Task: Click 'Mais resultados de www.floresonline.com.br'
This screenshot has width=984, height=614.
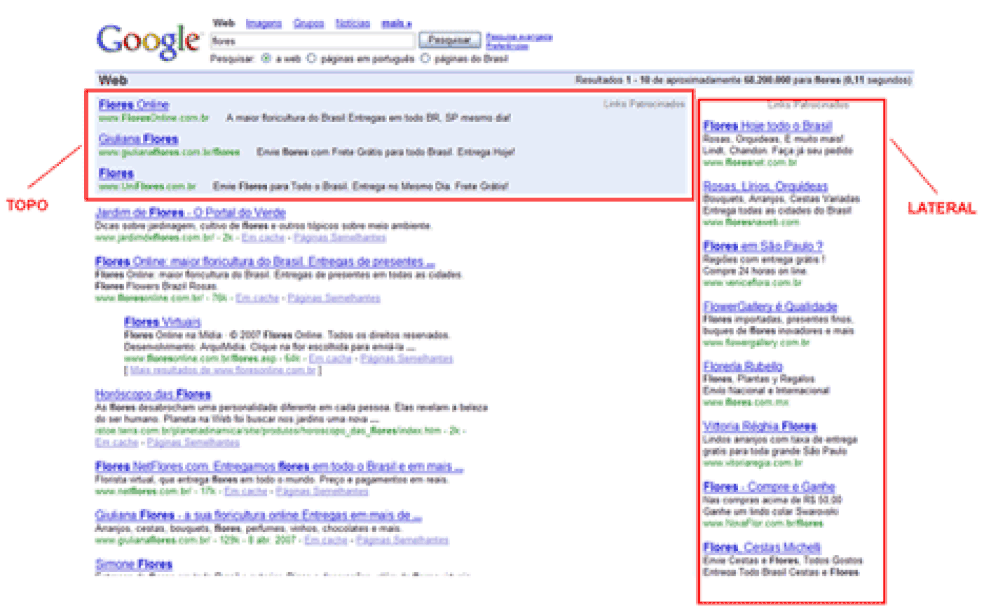Action: point(223,370)
